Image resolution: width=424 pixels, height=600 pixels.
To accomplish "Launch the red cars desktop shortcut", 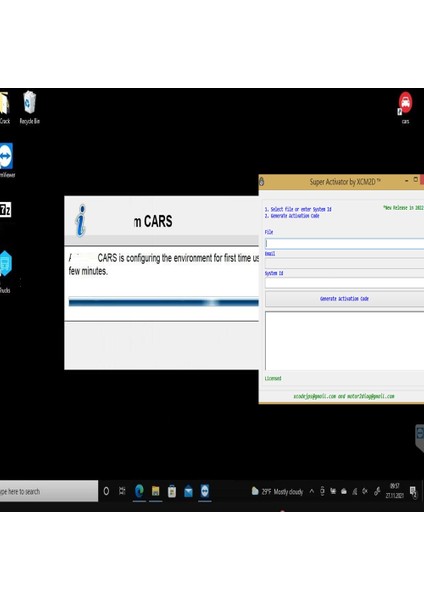I will click(405, 107).
